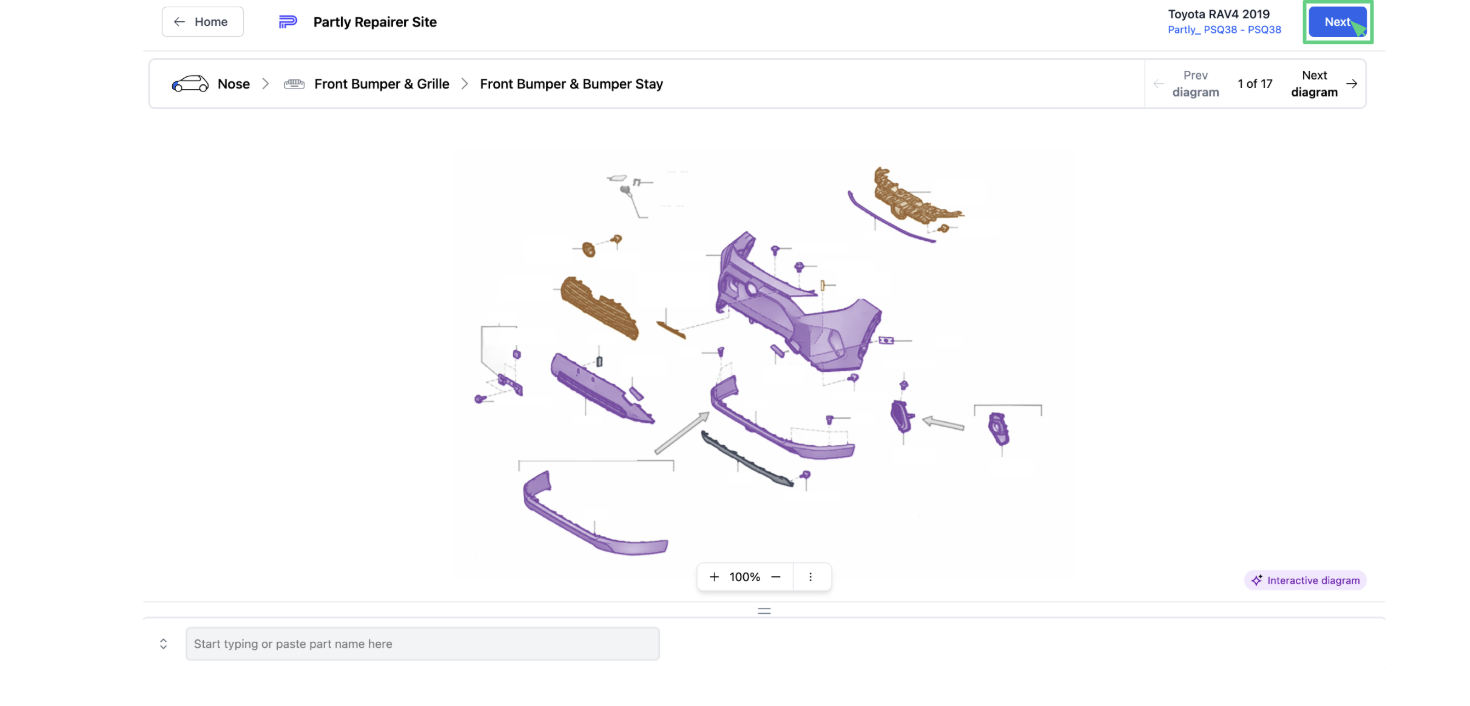Click the 100% zoom level indicator

(x=744, y=577)
